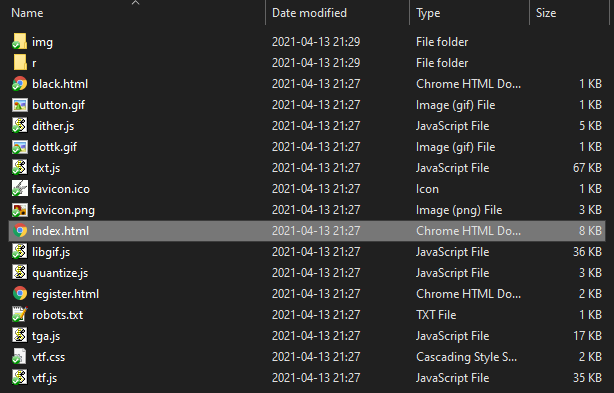The height and width of the screenshot is (393, 614).
Task: Click the TXT File type of robots.txt
Action: pos(436,315)
